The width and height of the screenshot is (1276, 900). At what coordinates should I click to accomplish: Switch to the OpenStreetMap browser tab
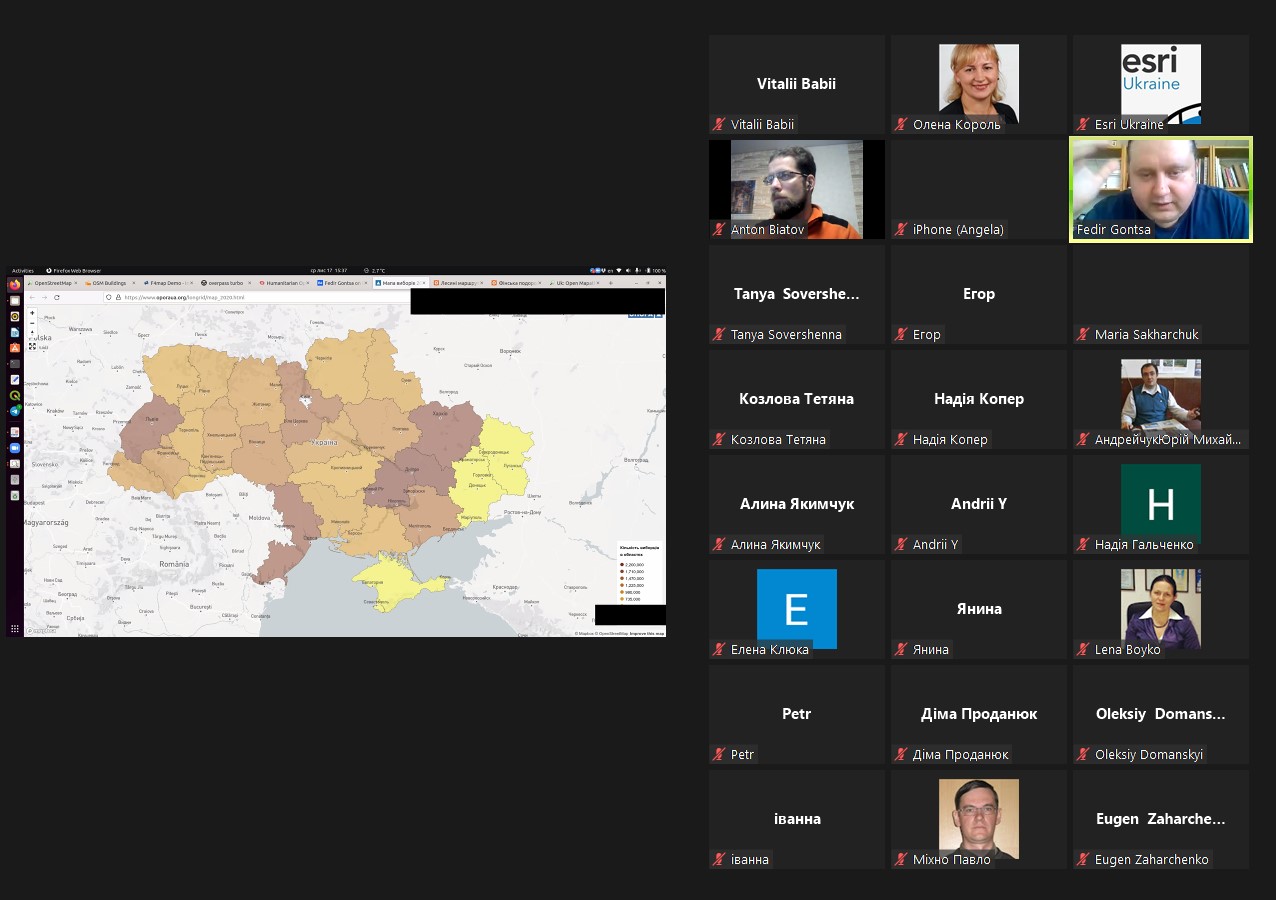54,283
